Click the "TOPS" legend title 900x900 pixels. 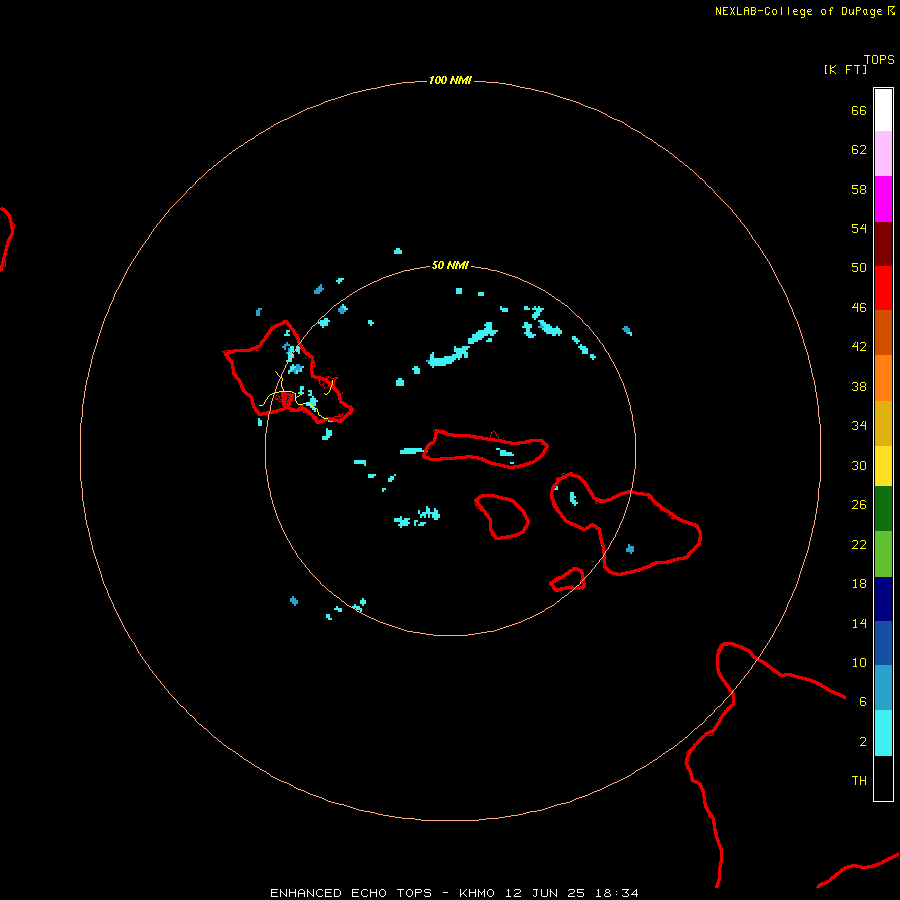879,60
